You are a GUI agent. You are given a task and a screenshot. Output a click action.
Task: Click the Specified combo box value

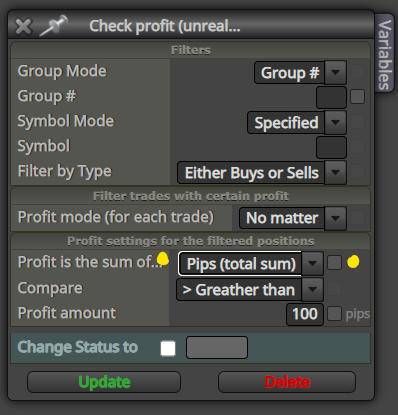click(x=286, y=122)
